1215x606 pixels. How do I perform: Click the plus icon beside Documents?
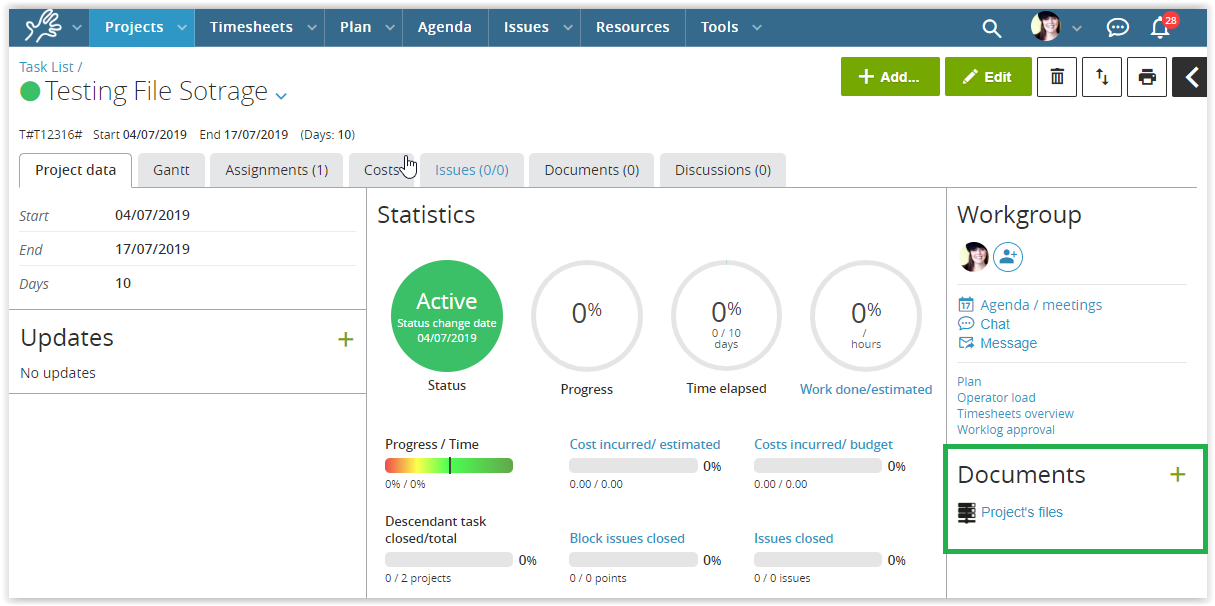click(x=1178, y=475)
